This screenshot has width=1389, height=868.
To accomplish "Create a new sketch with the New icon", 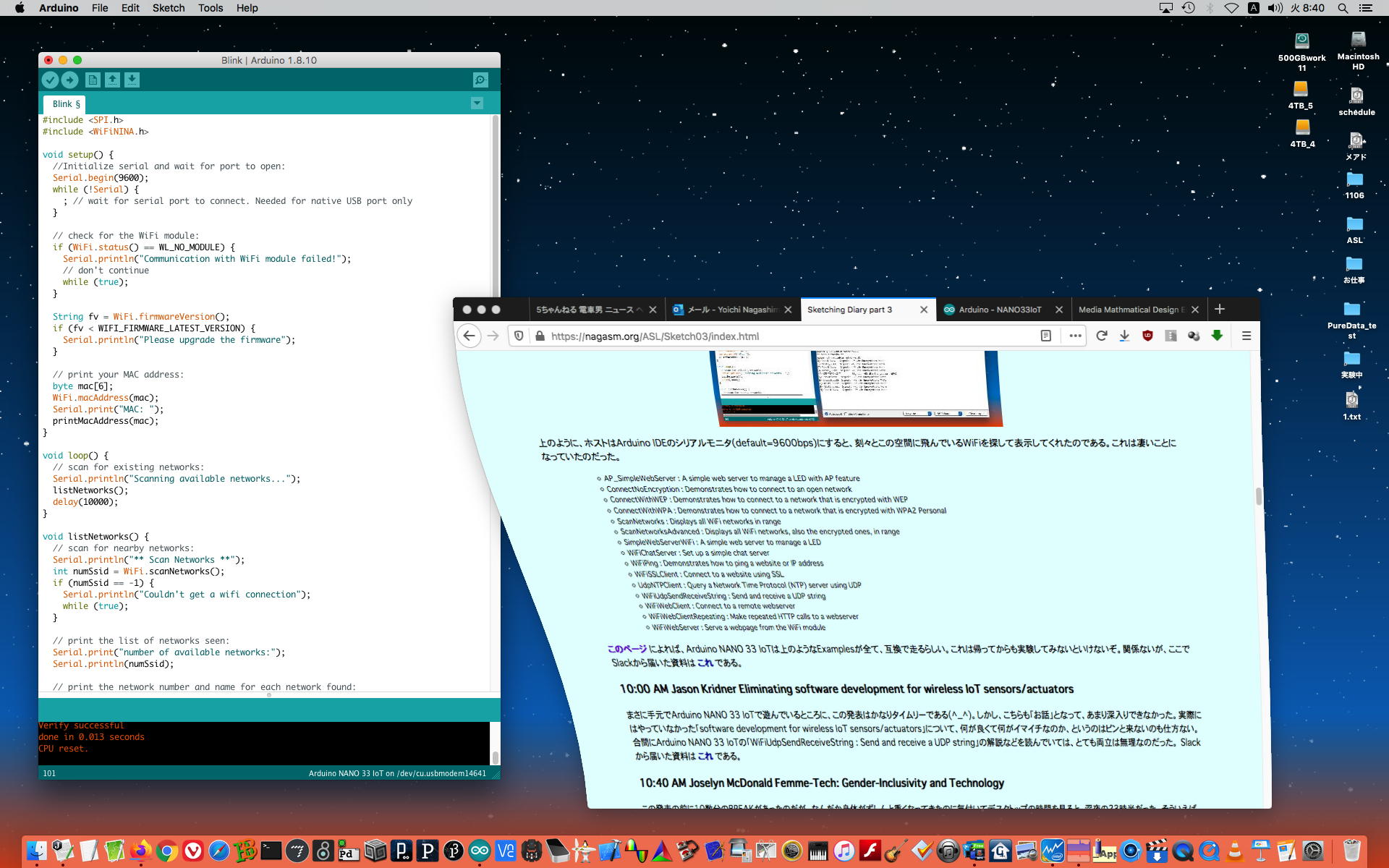I will 93,80.
